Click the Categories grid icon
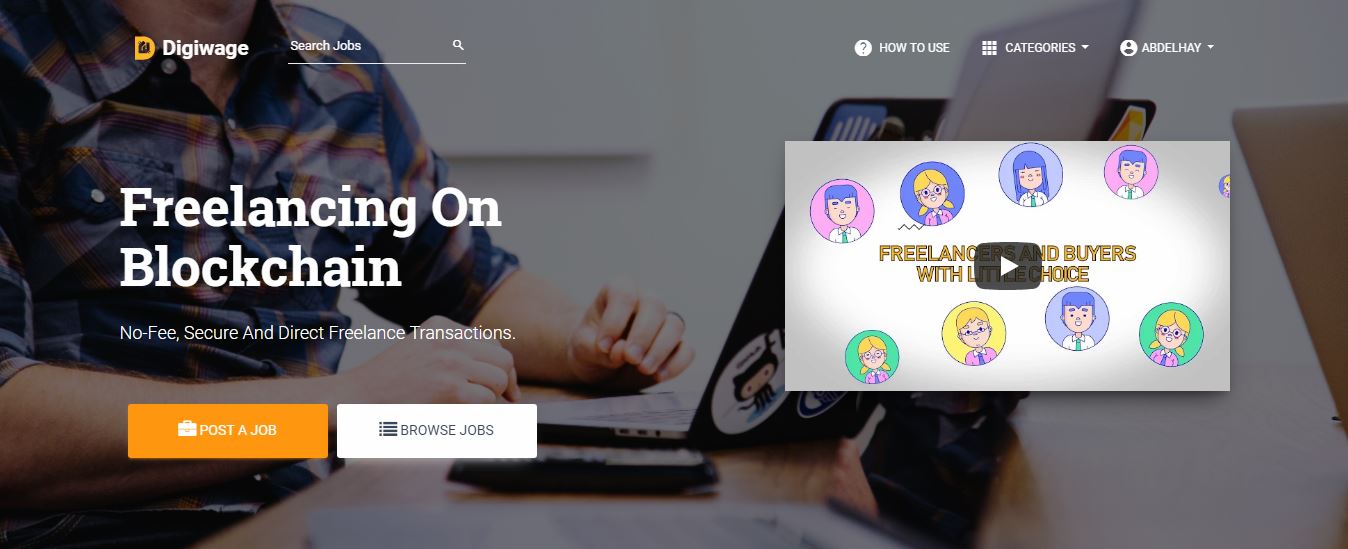The image size is (1348, 549). (x=989, y=48)
